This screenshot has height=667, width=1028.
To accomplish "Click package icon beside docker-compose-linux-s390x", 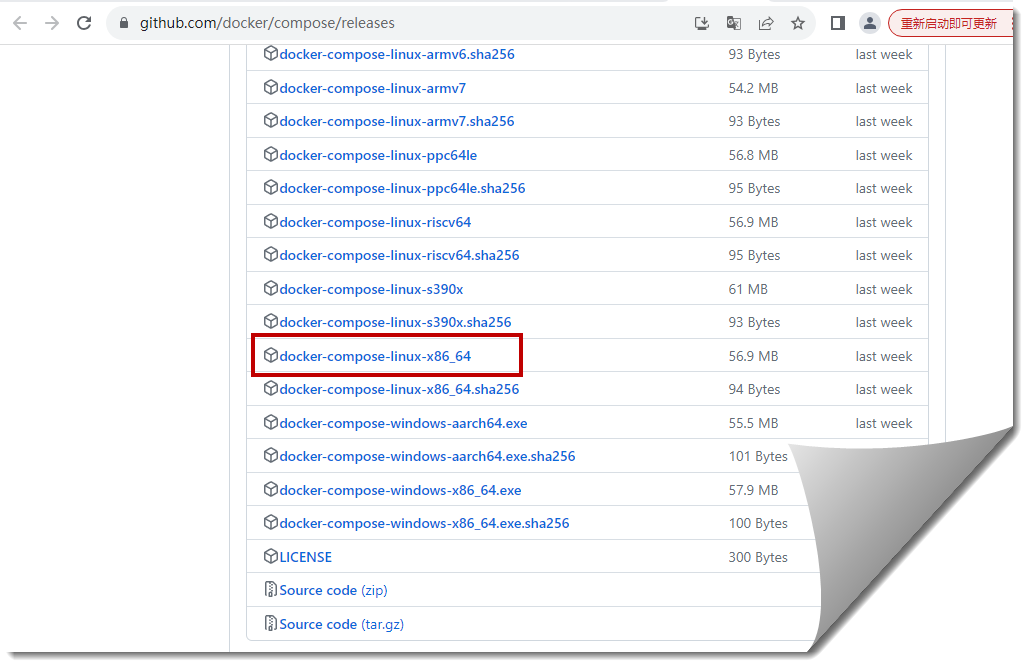I will tap(271, 288).
